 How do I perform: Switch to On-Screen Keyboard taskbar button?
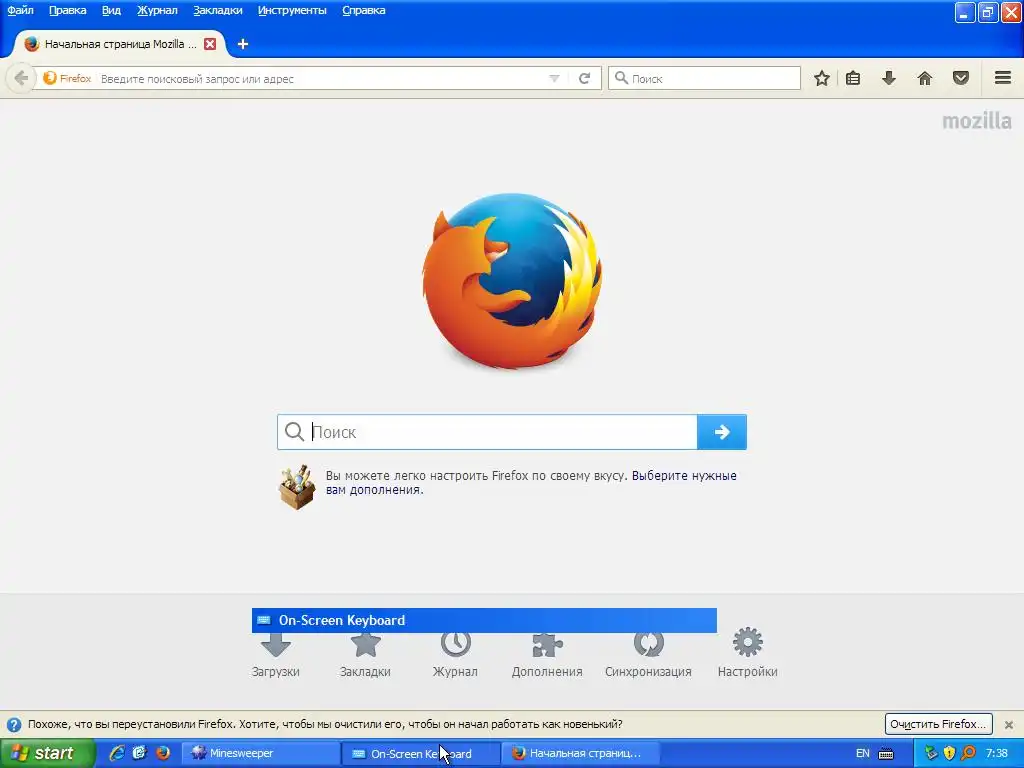tap(421, 753)
